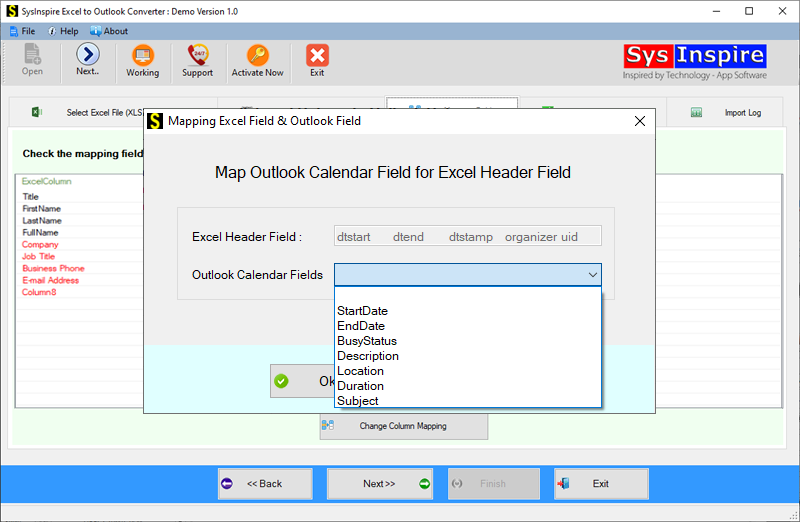Screen dimensions: 800x522
Task: Open the About menu
Action: [x=109, y=31]
